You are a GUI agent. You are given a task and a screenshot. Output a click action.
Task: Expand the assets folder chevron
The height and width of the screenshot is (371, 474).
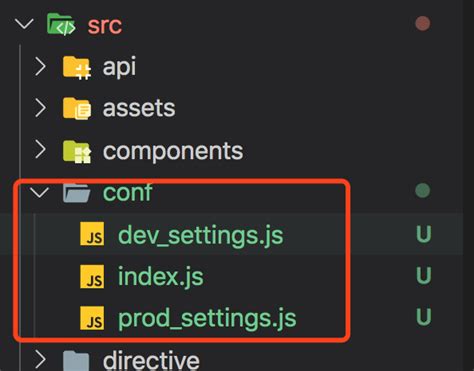tap(40, 108)
